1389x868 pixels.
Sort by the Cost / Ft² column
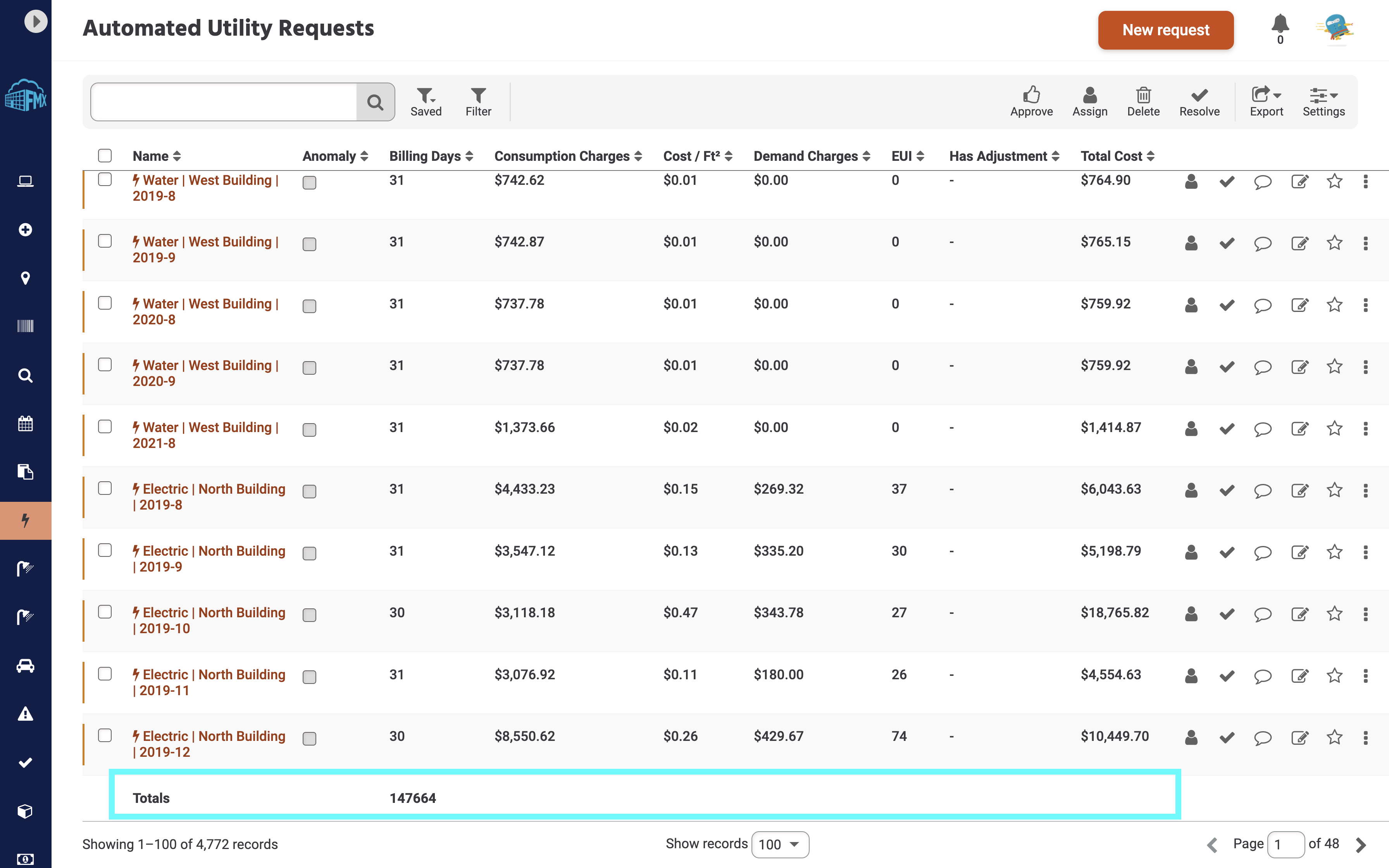[x=698, y=156]
